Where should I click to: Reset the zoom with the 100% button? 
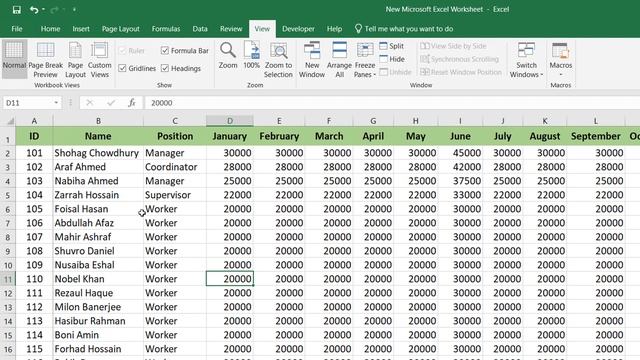pyautogui.click(x=251, y=55)
